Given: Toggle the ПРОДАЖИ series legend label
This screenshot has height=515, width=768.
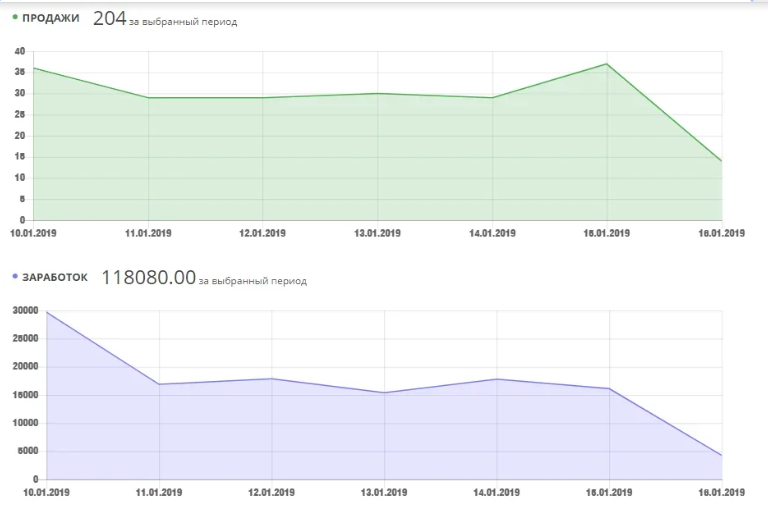Looking at the screenshot, I should pos(51,18).
